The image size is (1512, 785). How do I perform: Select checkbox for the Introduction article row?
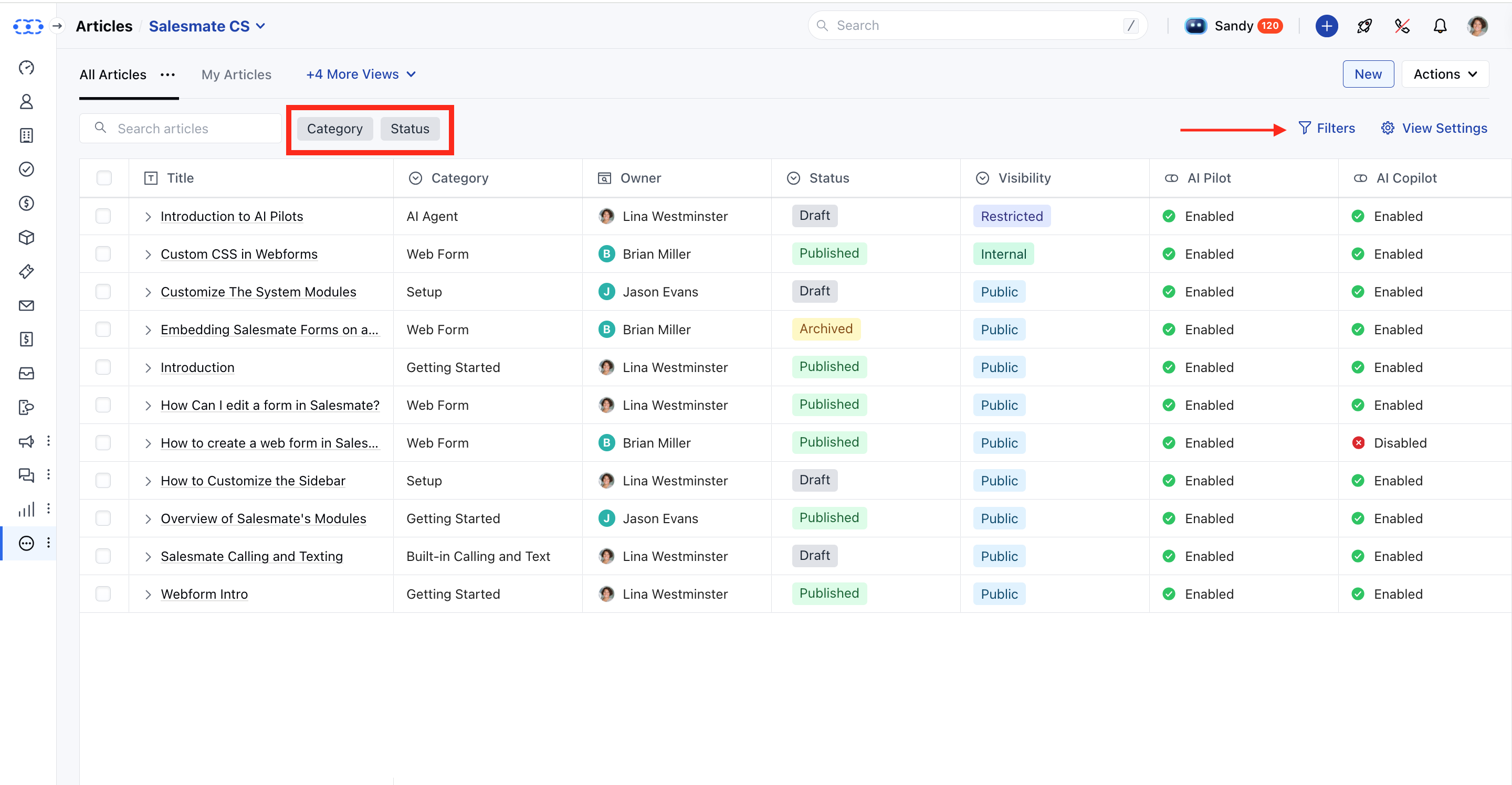[x=103, y=367]
